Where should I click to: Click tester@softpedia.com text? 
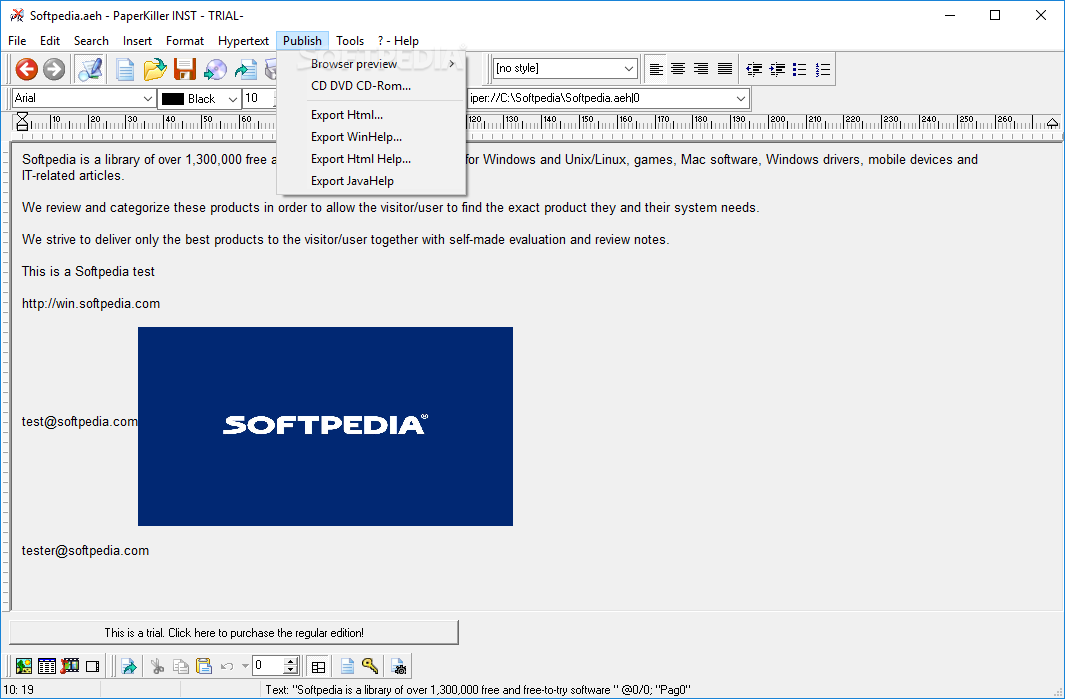(86, 551)
